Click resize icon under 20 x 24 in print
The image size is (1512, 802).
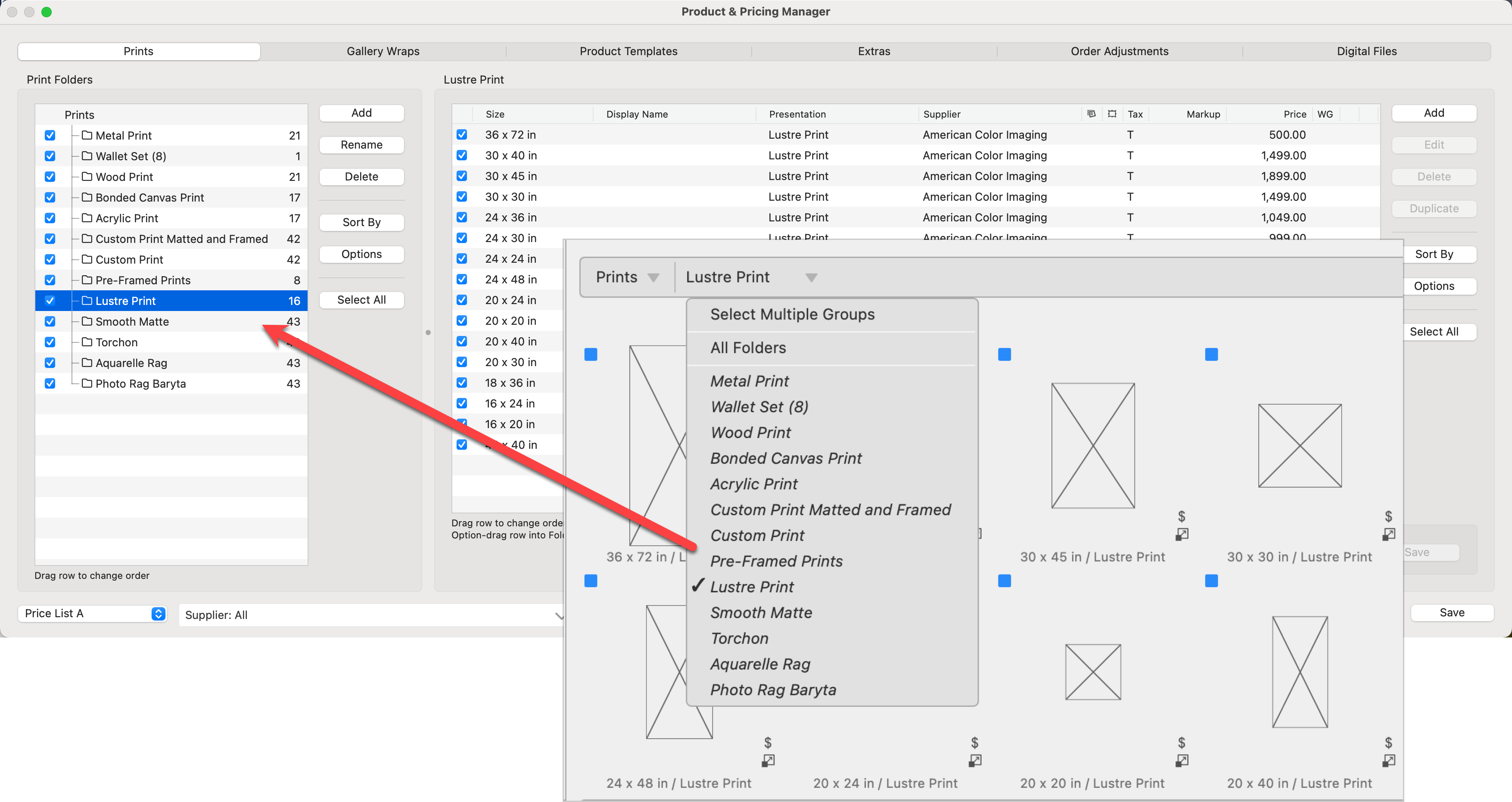[x=974, y=761]
